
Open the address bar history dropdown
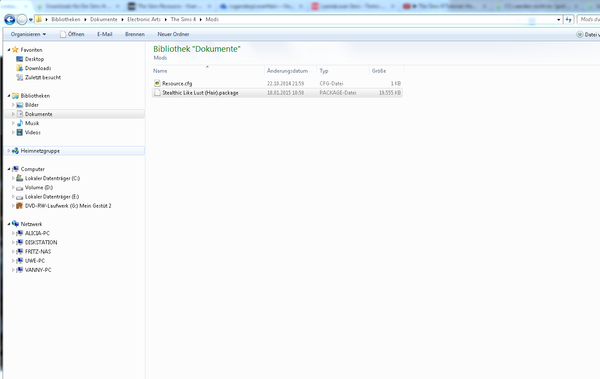tap(558, 20)
